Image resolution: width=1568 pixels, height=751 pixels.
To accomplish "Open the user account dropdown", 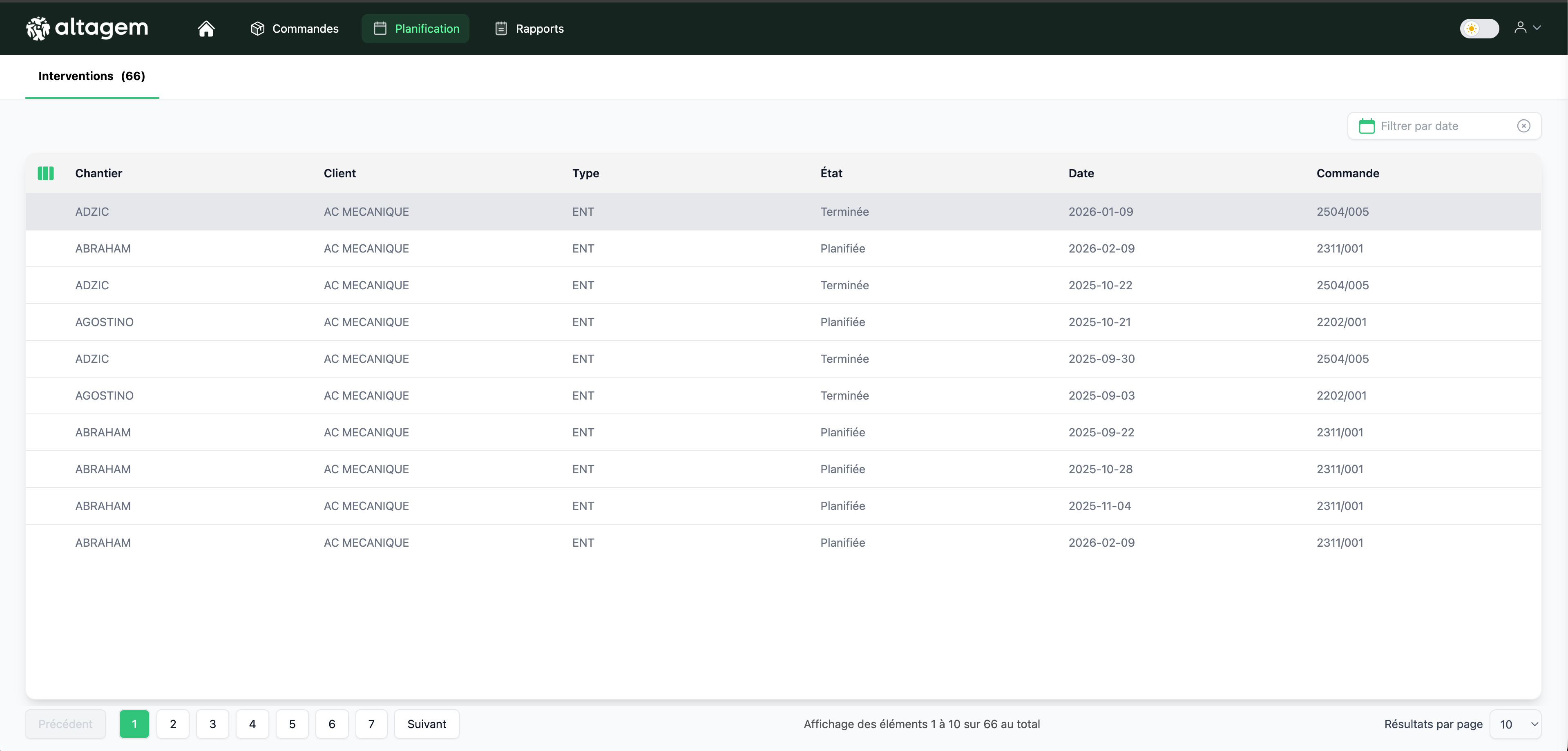I will click(x=1537, y=28).
